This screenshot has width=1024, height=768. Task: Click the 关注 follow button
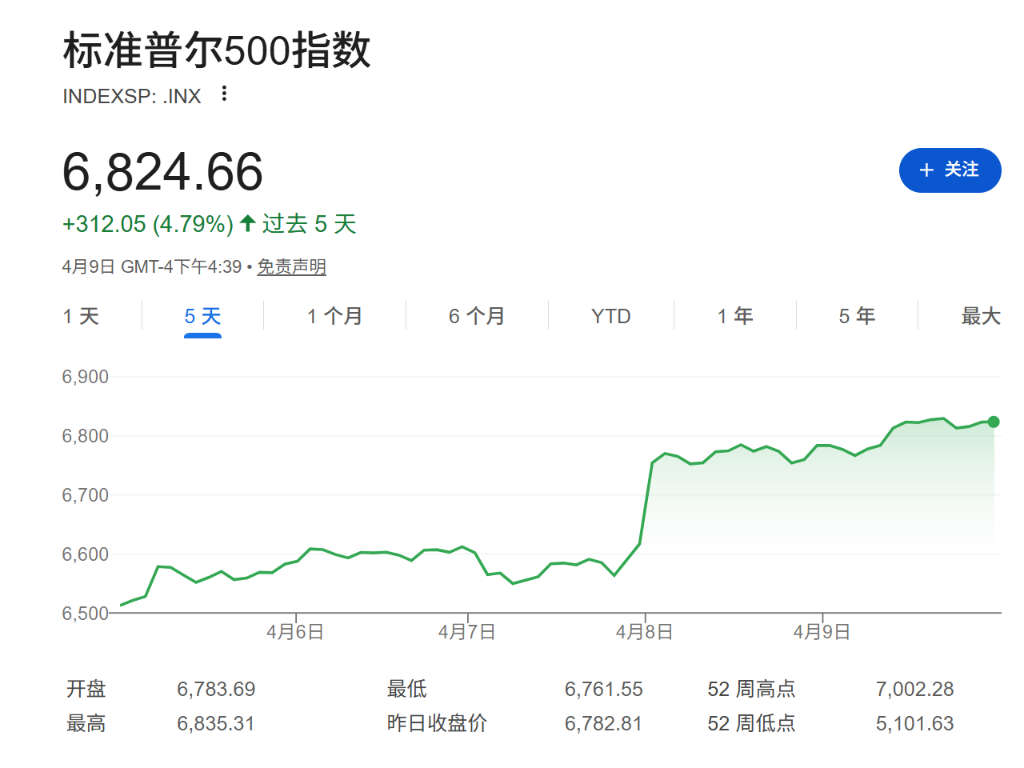[x=949, y=170]
